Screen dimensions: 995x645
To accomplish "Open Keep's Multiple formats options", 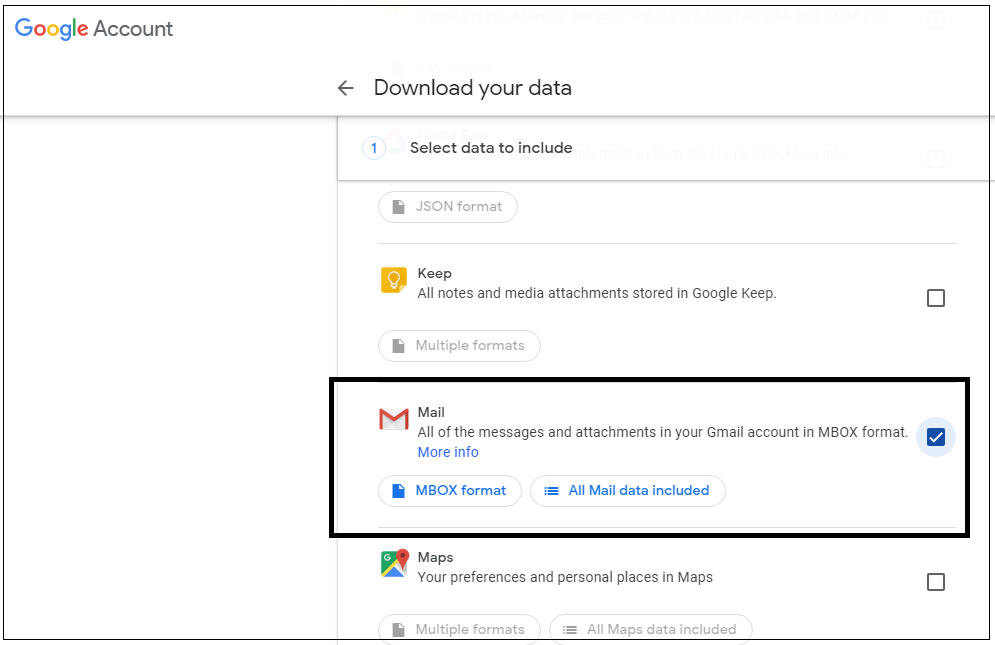I will coord(459,346).
